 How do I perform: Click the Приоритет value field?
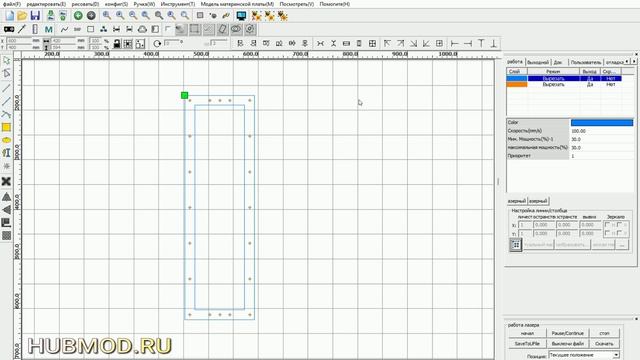[x=602, y=156]
